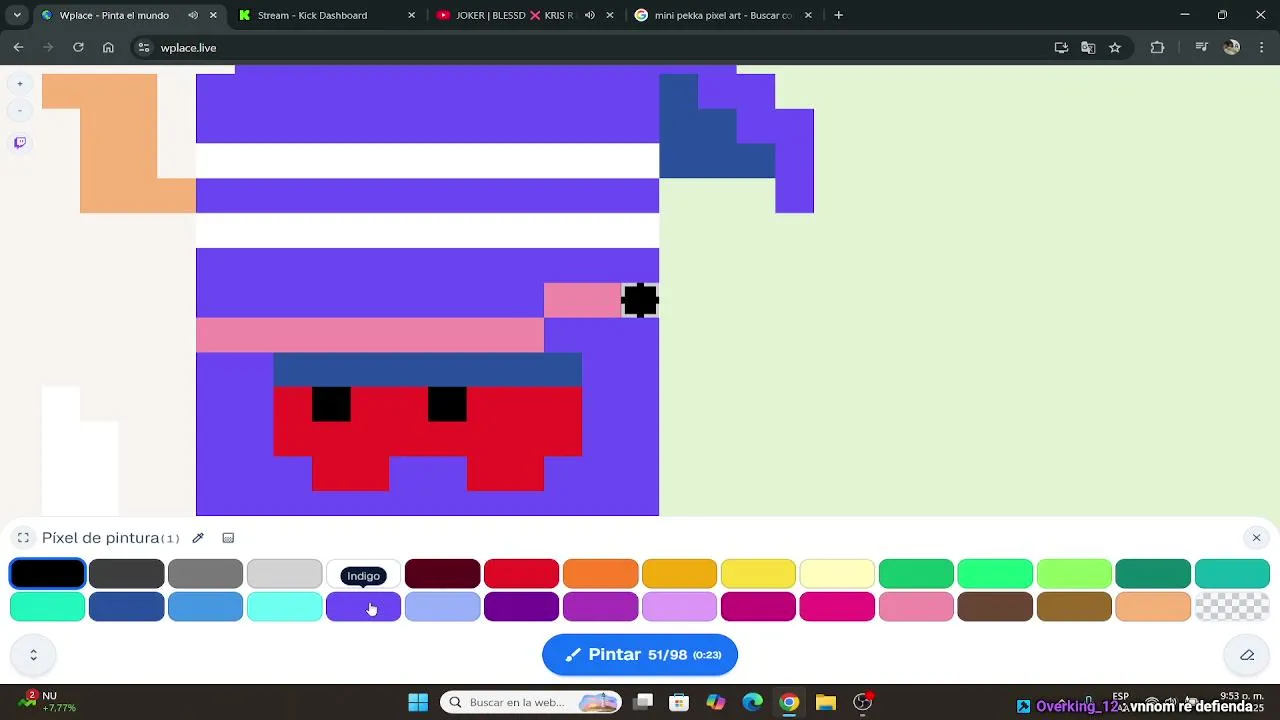The width and height of the screenshot is (1280, 720).
Task: Open the palette grid icon next to eyedropper
Action: click(x=228, y=538)
